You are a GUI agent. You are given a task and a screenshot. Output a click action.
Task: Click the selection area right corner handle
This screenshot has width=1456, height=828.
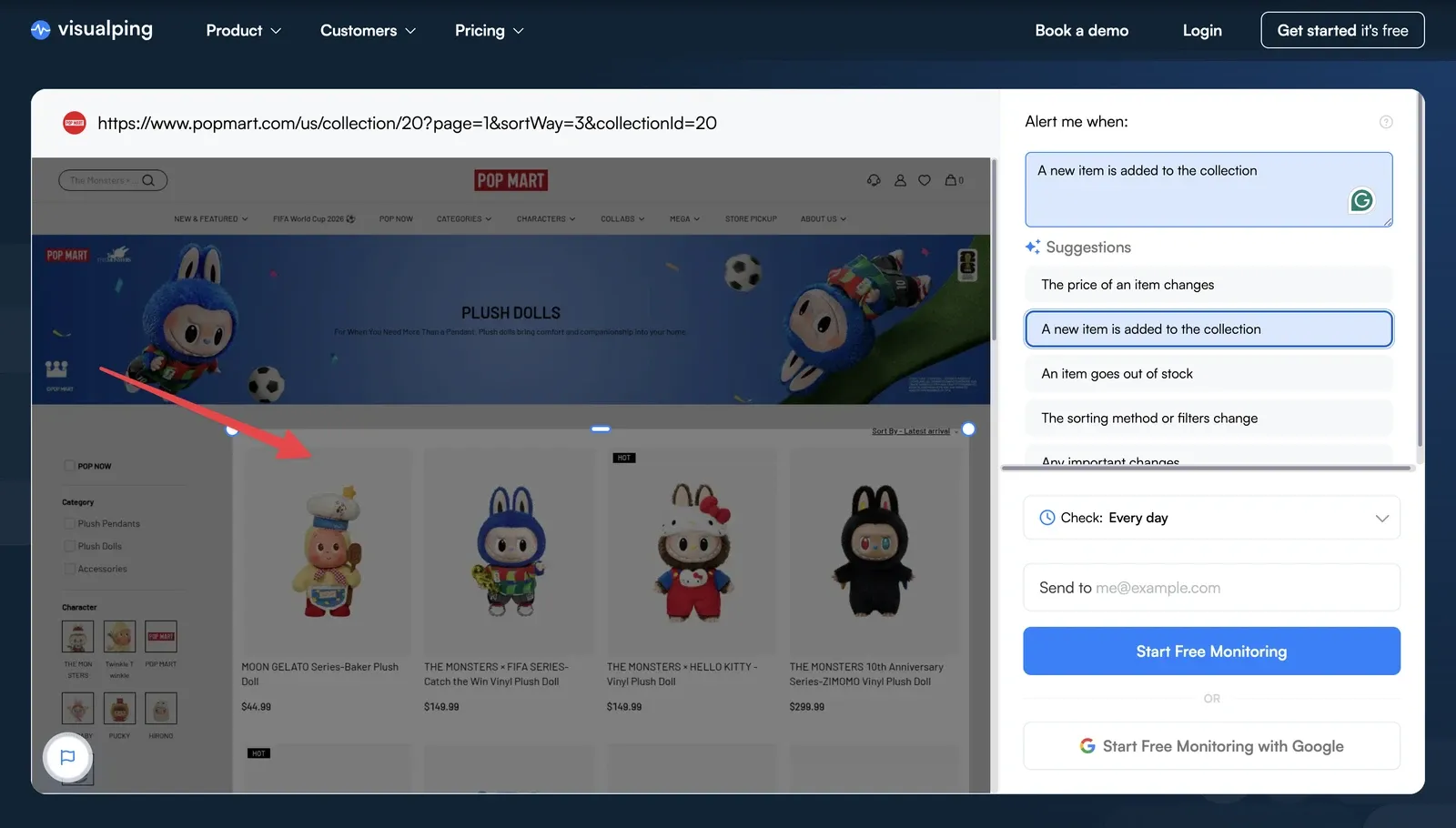(x=968, y=429)
